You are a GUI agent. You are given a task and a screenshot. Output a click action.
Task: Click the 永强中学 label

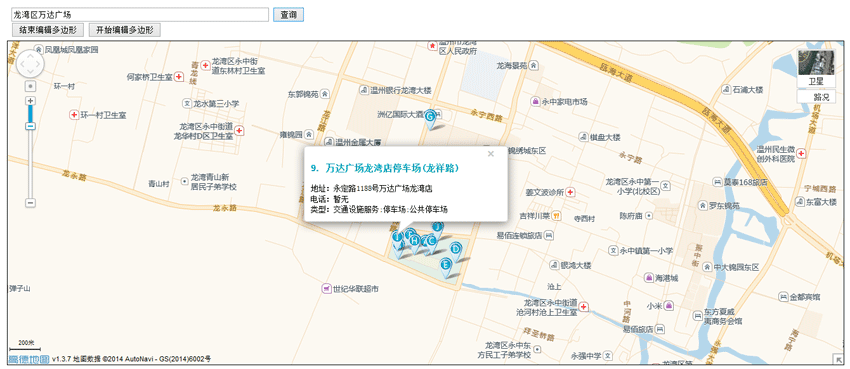[586, 356]
